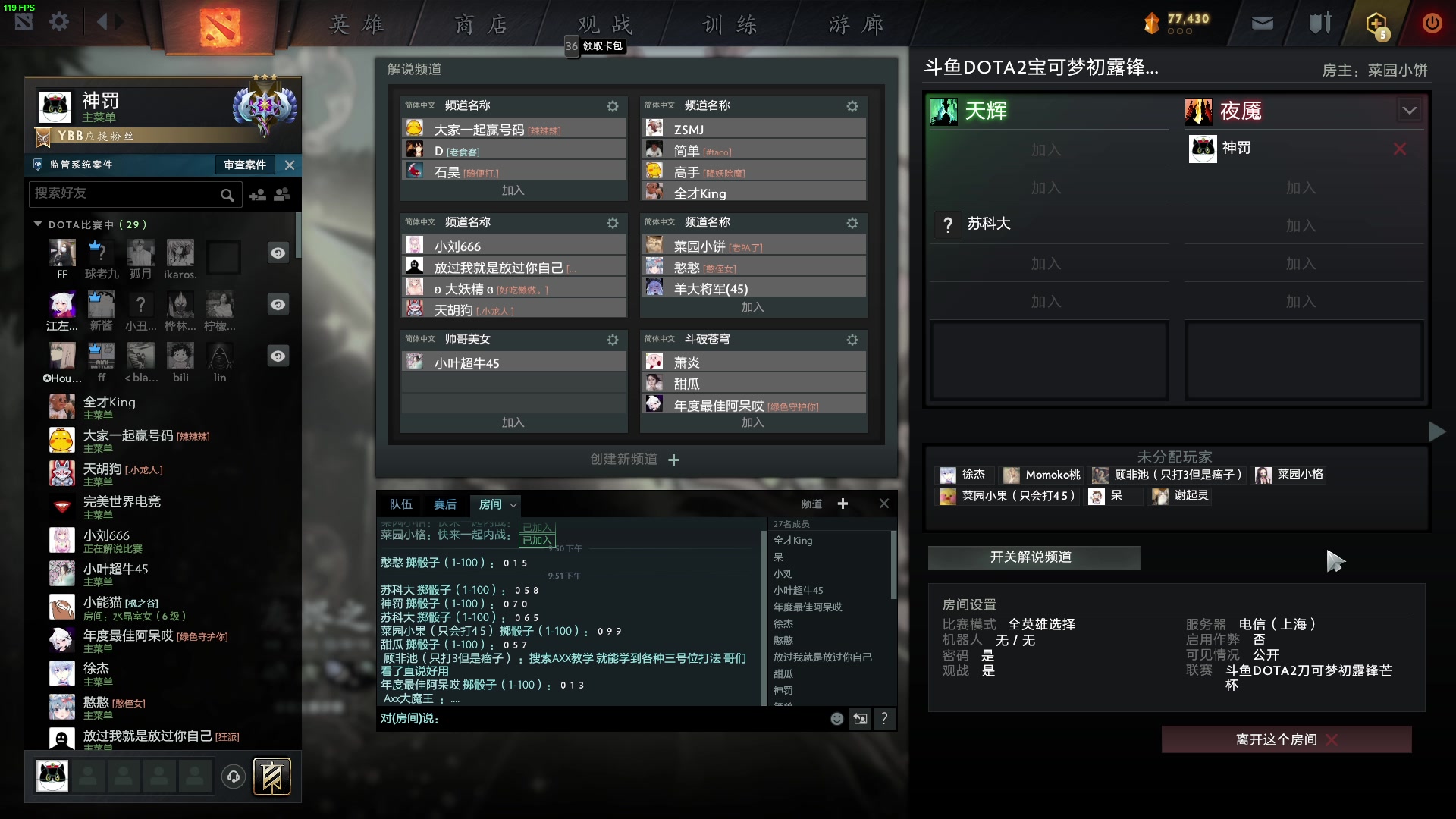Open the settings gear in top bar
This screenshot has height=819, width=1456.
pyautogui.click(x=59, y=22)
